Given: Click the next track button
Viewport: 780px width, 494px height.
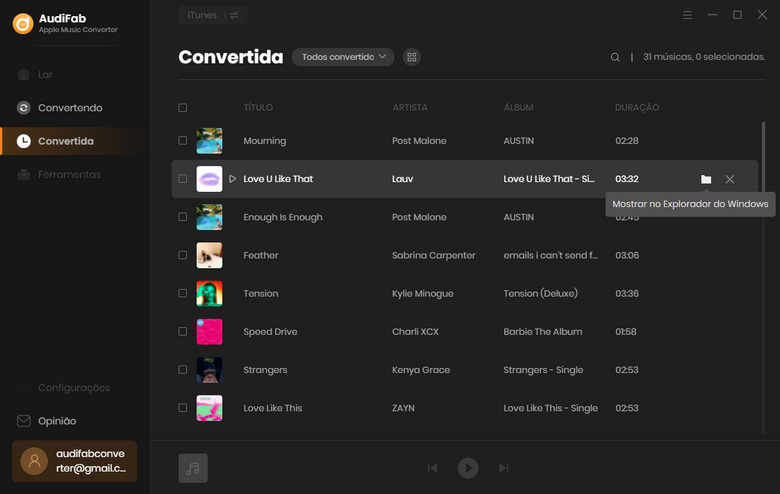Looking at the screenshot, I should point(503,468).
